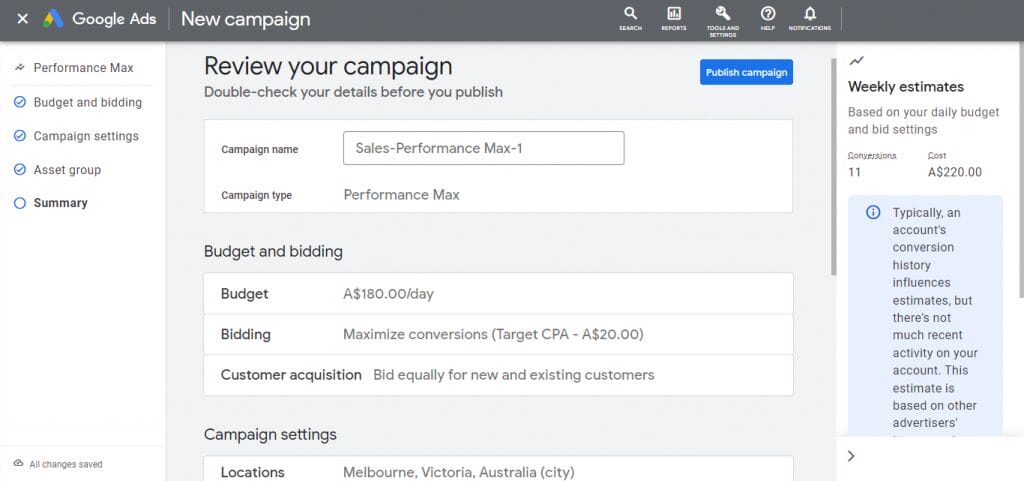Select the Summary step
This screenshot has width=1024, height=481.
point(60,203)
